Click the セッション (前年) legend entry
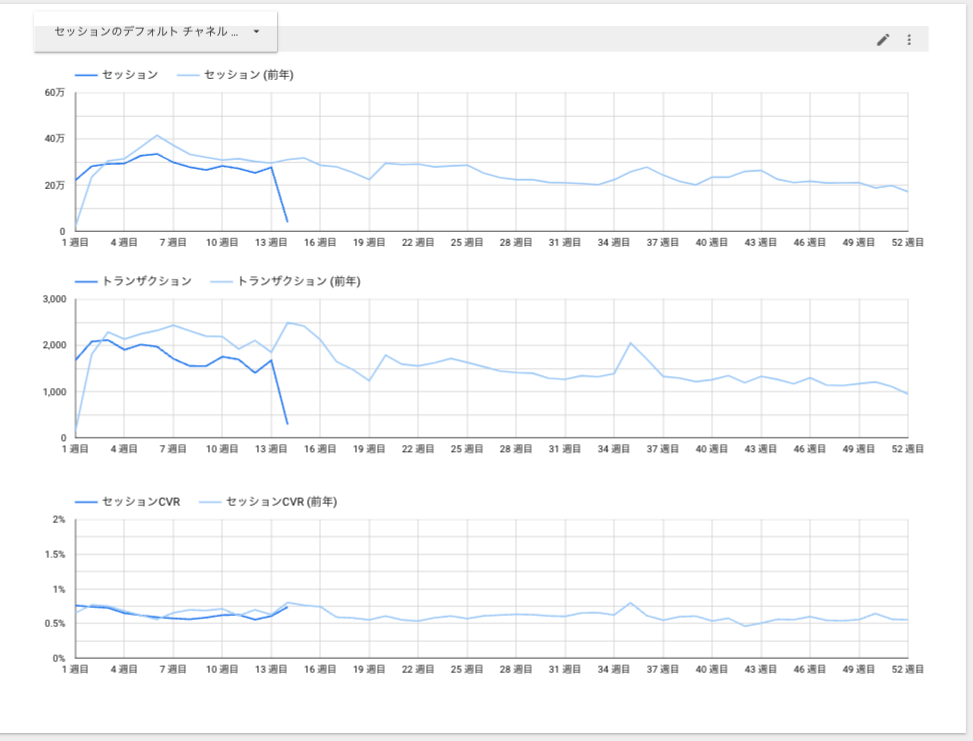973x741 pixels. coord(235,75)
